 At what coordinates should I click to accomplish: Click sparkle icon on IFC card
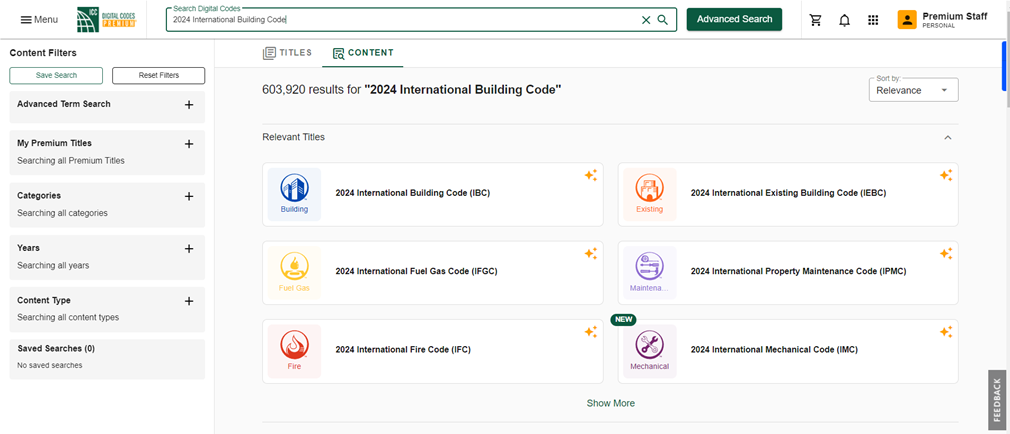(x=591, y=332)
